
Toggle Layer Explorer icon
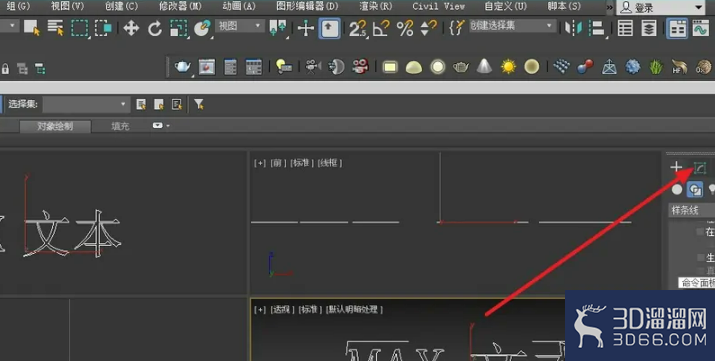click(649, 28)
